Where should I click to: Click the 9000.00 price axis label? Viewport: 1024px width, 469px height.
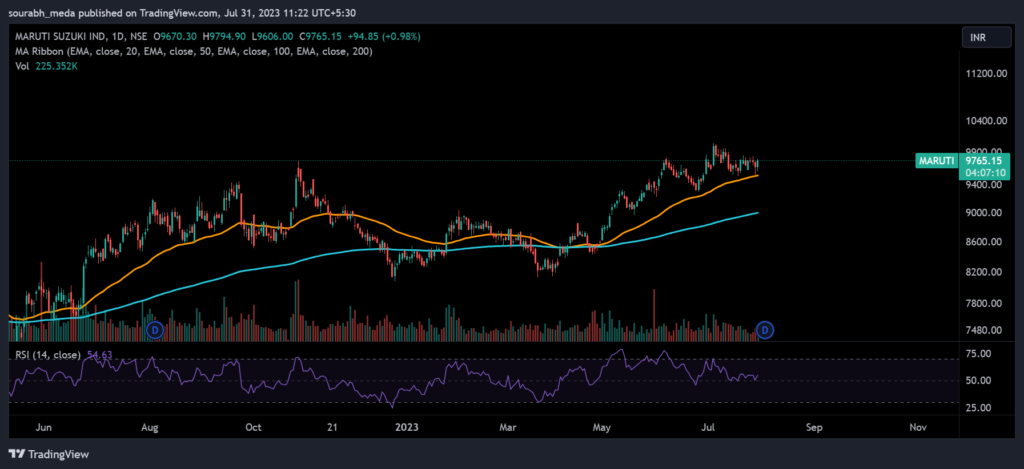pos(983,213)
